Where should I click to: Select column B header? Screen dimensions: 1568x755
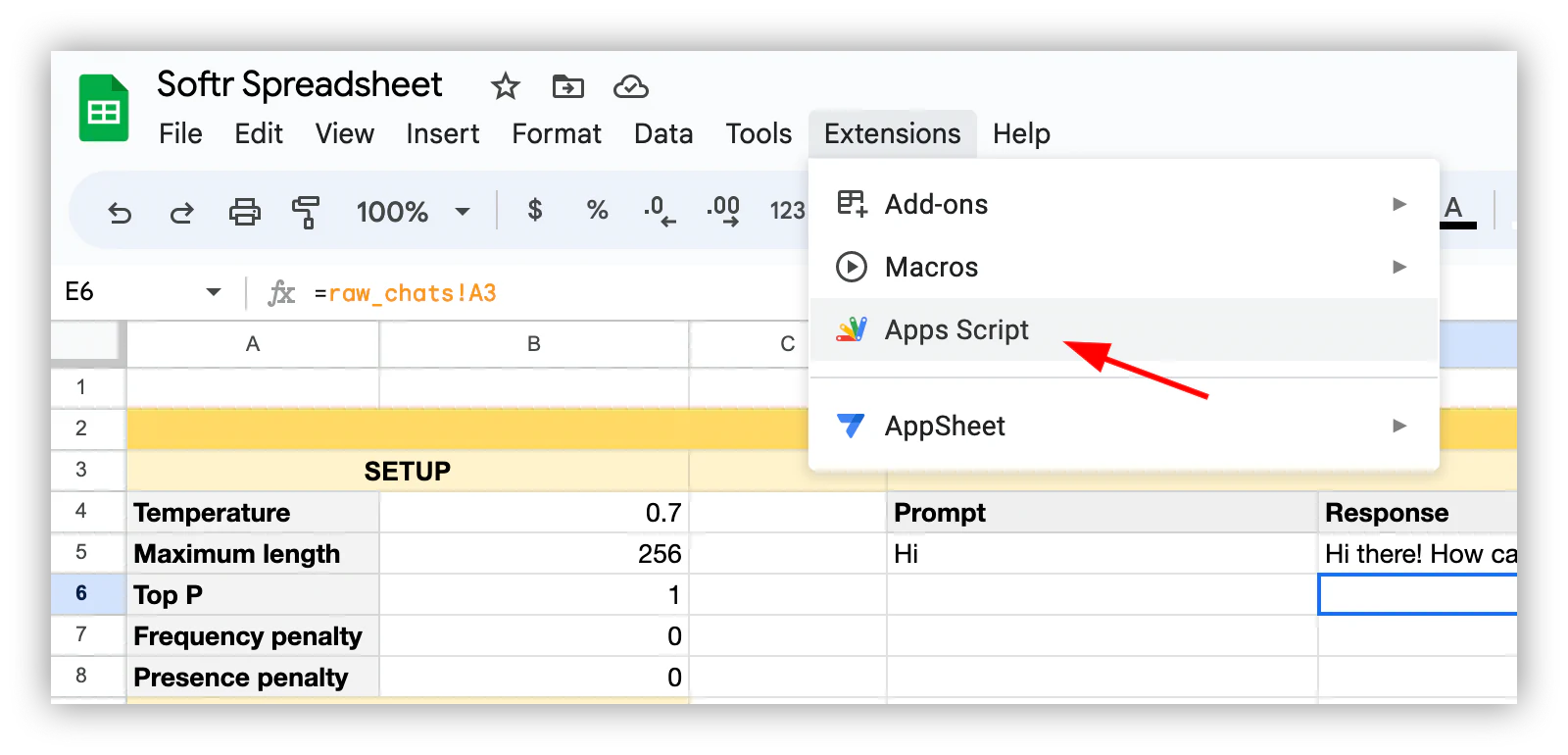pos(534,344)
